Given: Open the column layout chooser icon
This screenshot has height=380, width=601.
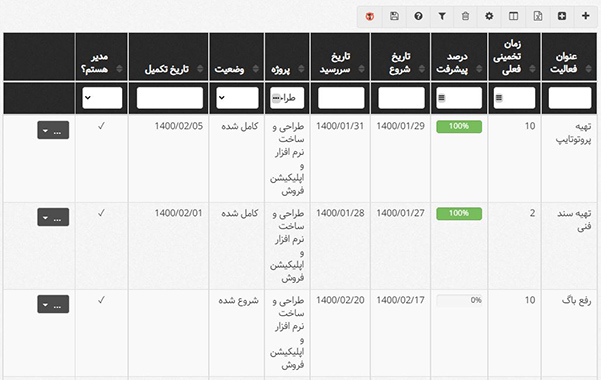Looking at the screenshot, I should click(x=513, y=16).
